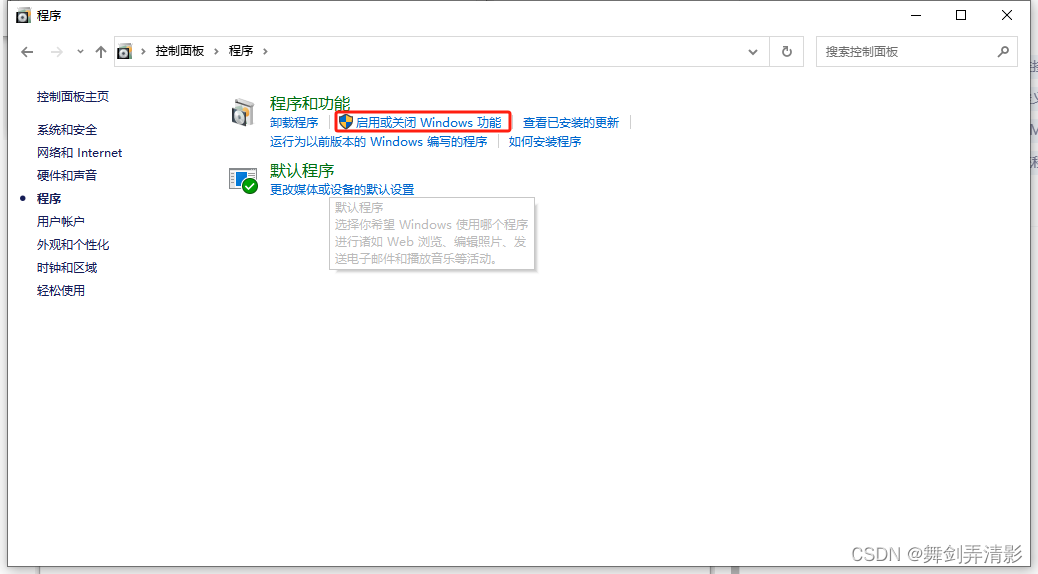The width and height of the screenshot is (1038, 574).
Task: Open 外观和个性化 category
Action: pos(73,245)
